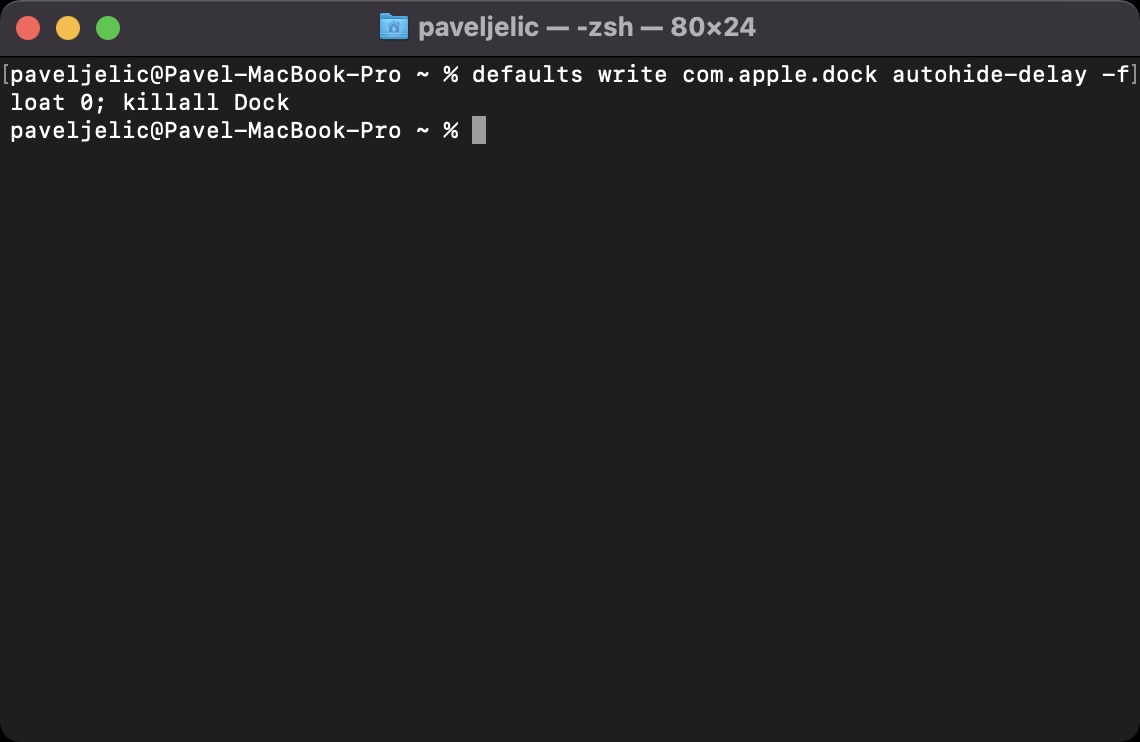Click the word "Dock" on the second line
Viewport: 1140px width, 742px height.
[262, 103]
